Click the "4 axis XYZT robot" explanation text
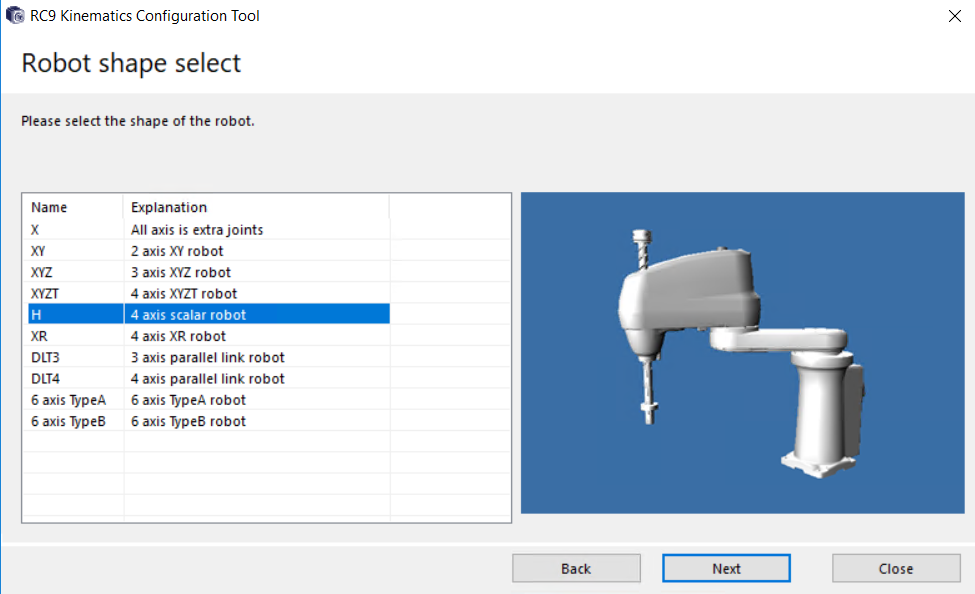The height and width of the screenshot is (594, 975). pos(184,293)
